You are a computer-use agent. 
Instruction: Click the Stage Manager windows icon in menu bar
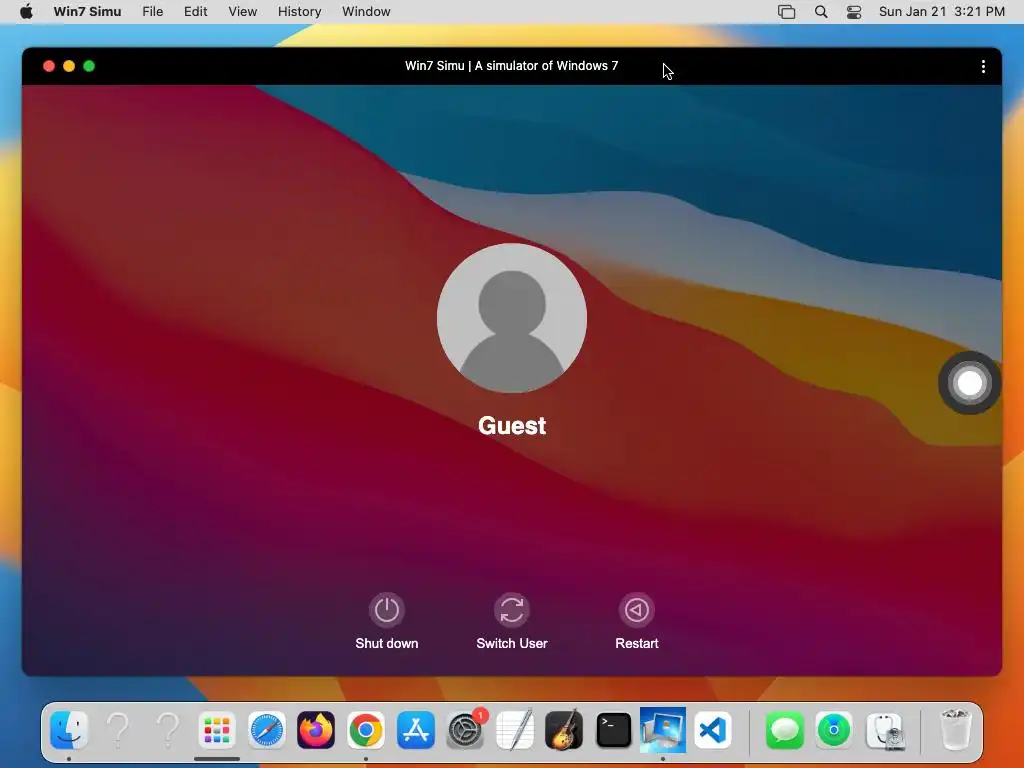[x=786, y=12]
